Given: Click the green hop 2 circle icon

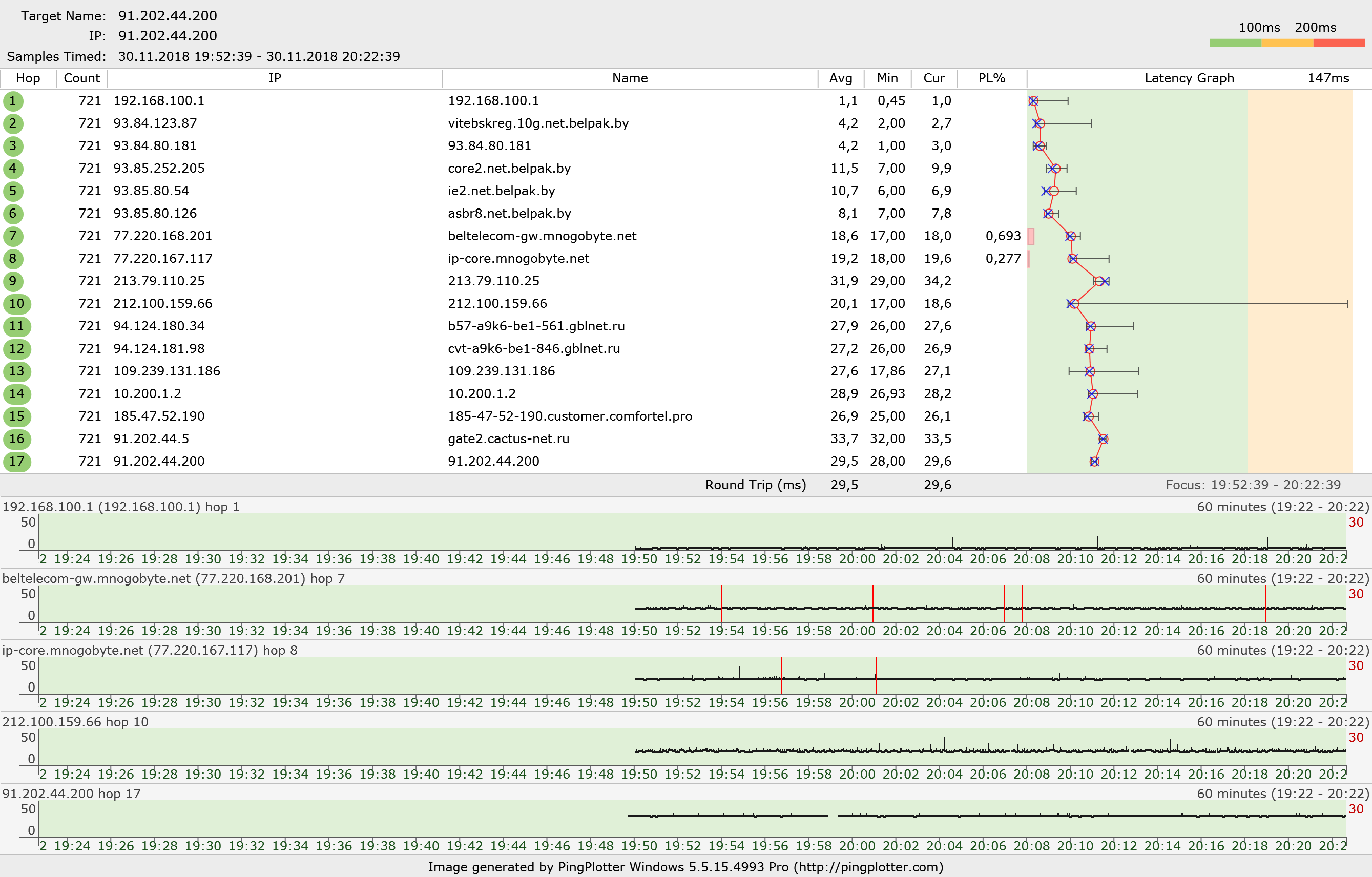Looking at the screenshot, I should coord(13,123).
